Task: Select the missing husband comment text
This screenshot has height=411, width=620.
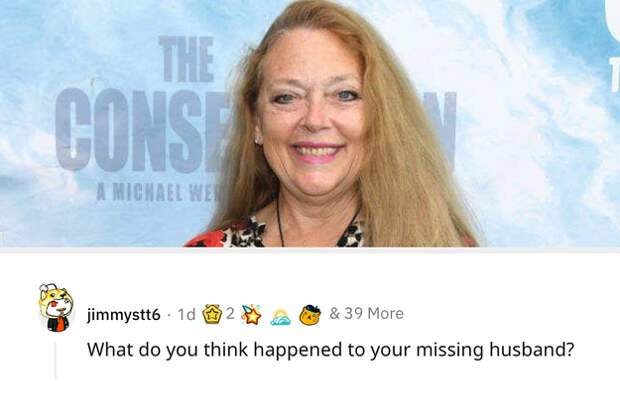Action: 330,350
